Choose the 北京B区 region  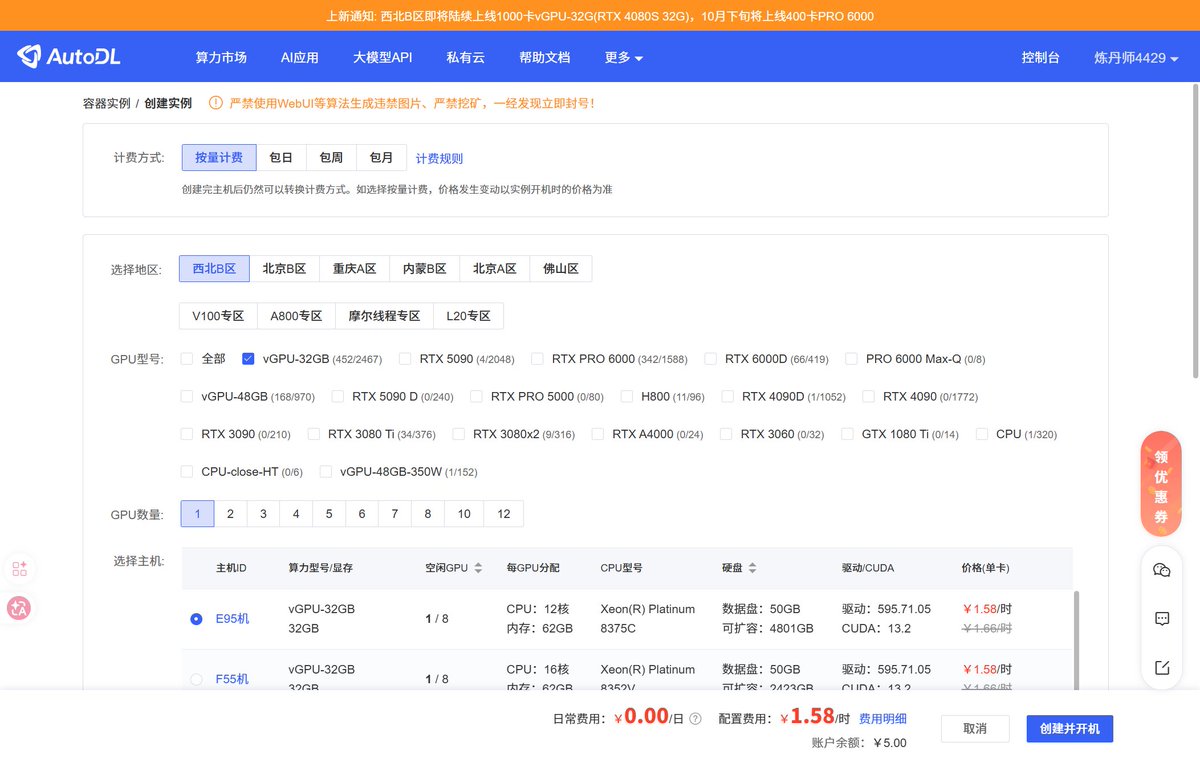click(284, 268)
